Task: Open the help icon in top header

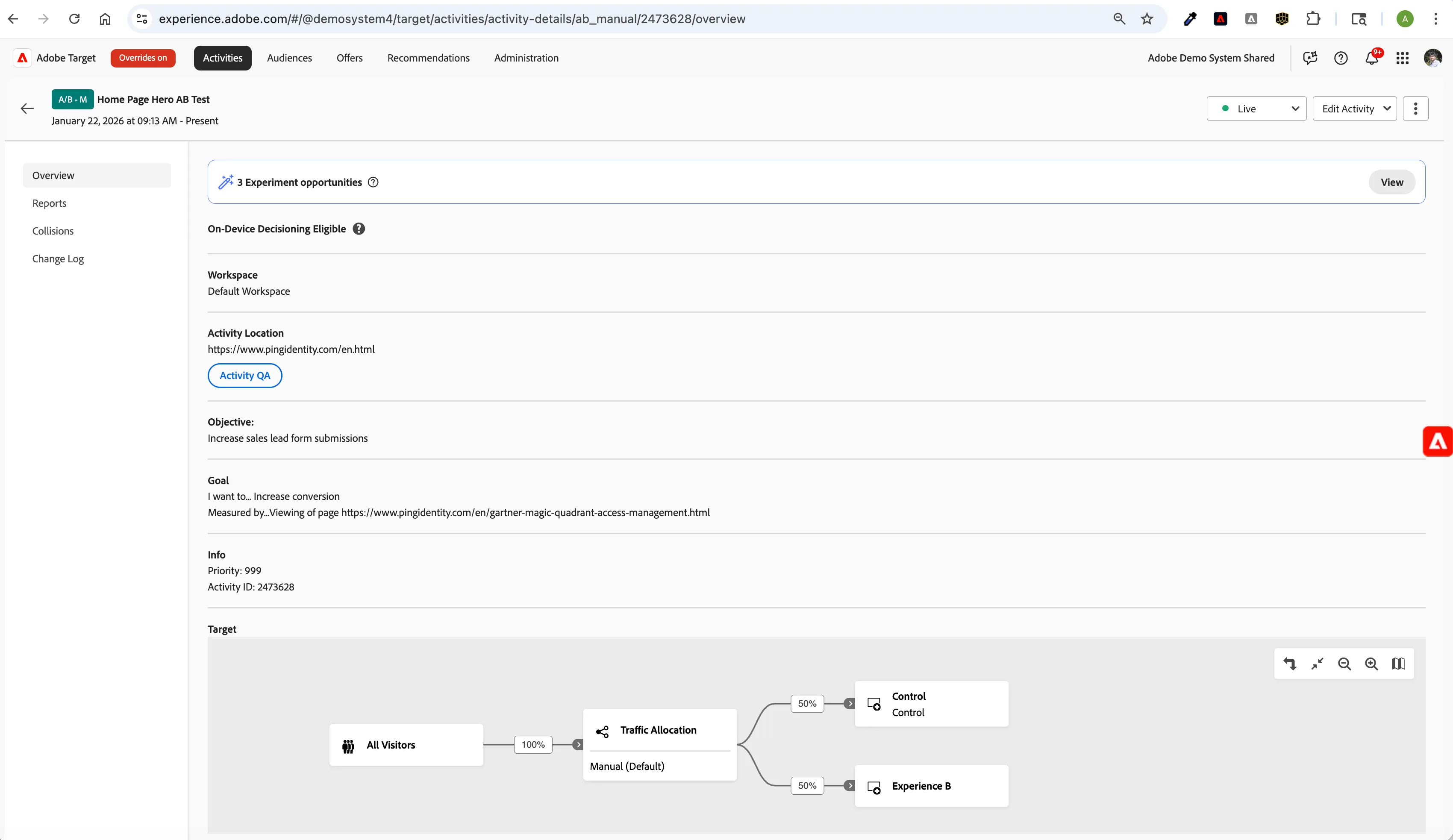Action: [x=1341, y=58]
